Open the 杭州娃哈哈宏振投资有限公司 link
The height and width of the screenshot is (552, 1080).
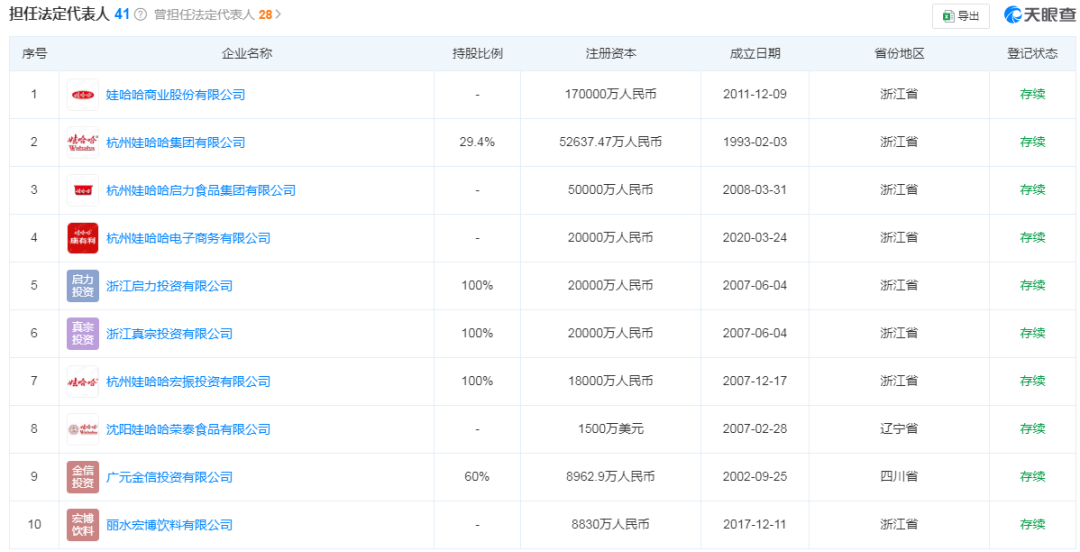coord(188,382)
